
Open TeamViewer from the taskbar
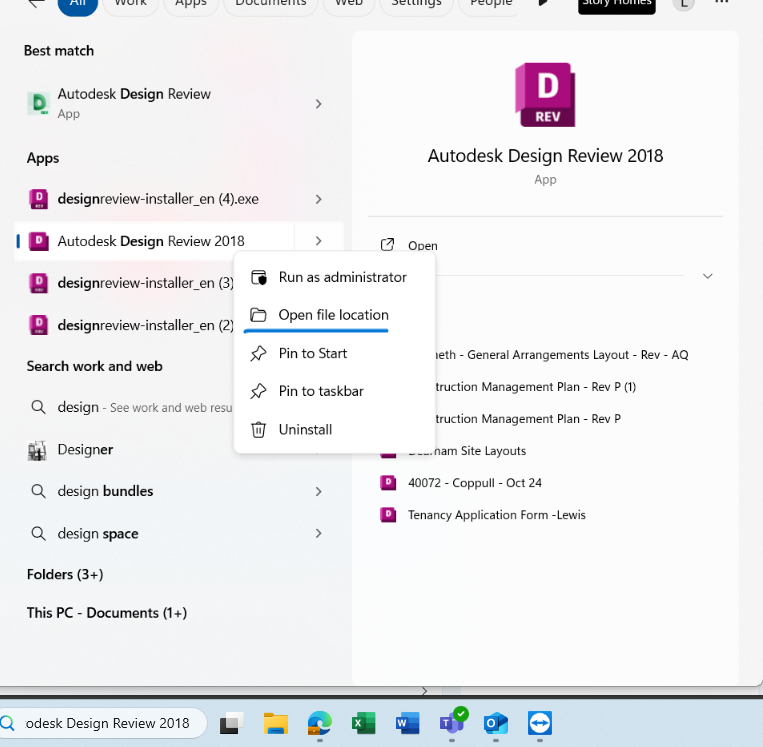tap(540, 723)
